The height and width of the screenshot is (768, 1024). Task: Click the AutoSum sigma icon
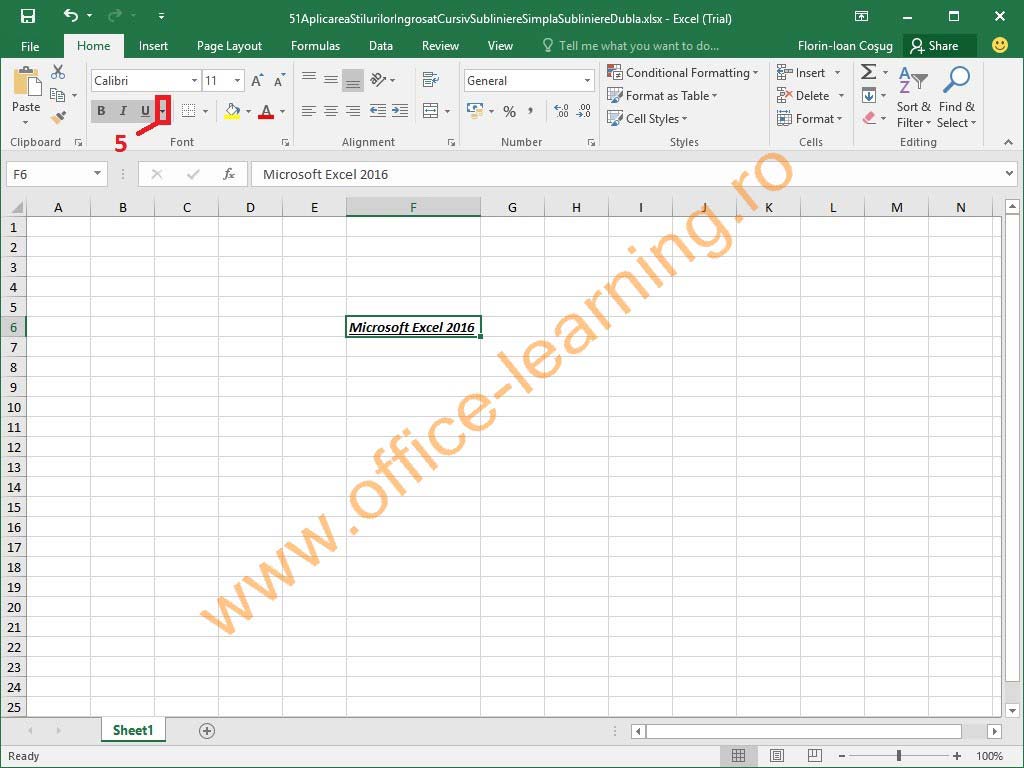pos(868,72)
